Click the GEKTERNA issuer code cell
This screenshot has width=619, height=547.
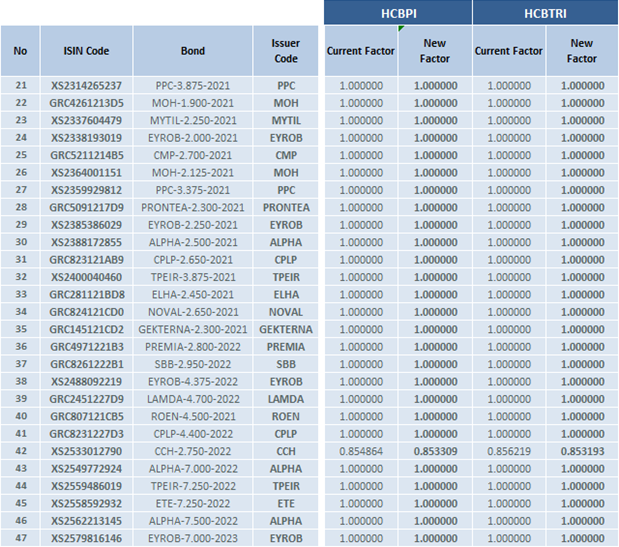(285, 330)
